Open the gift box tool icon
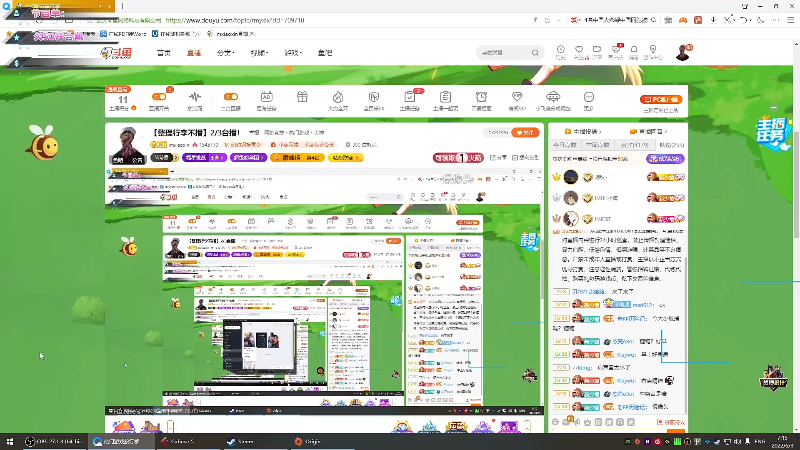The height and width of the screenshot is (450, 800). [302, 97]
